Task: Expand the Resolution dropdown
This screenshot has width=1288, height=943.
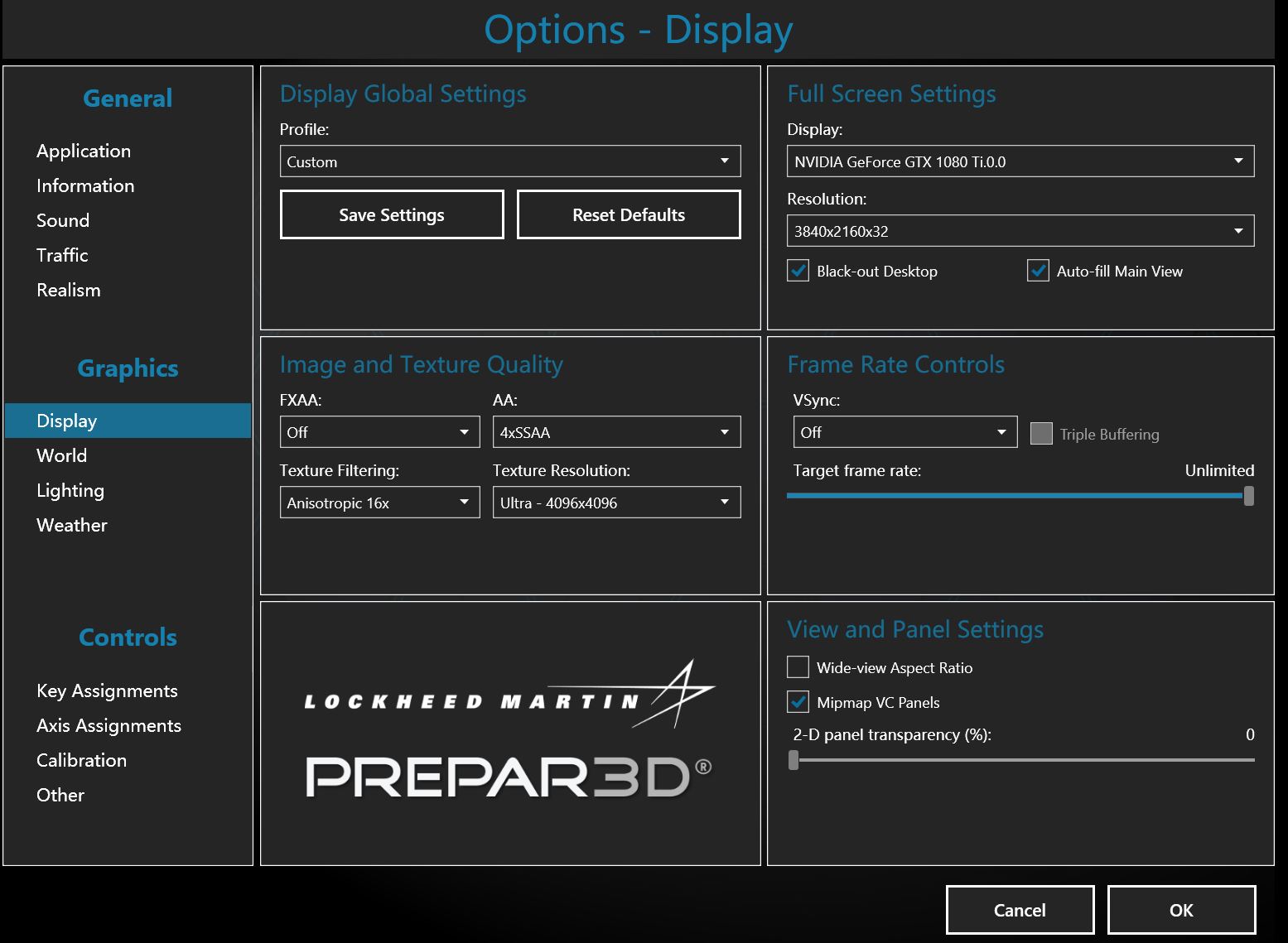Action: click(1020, 231)
